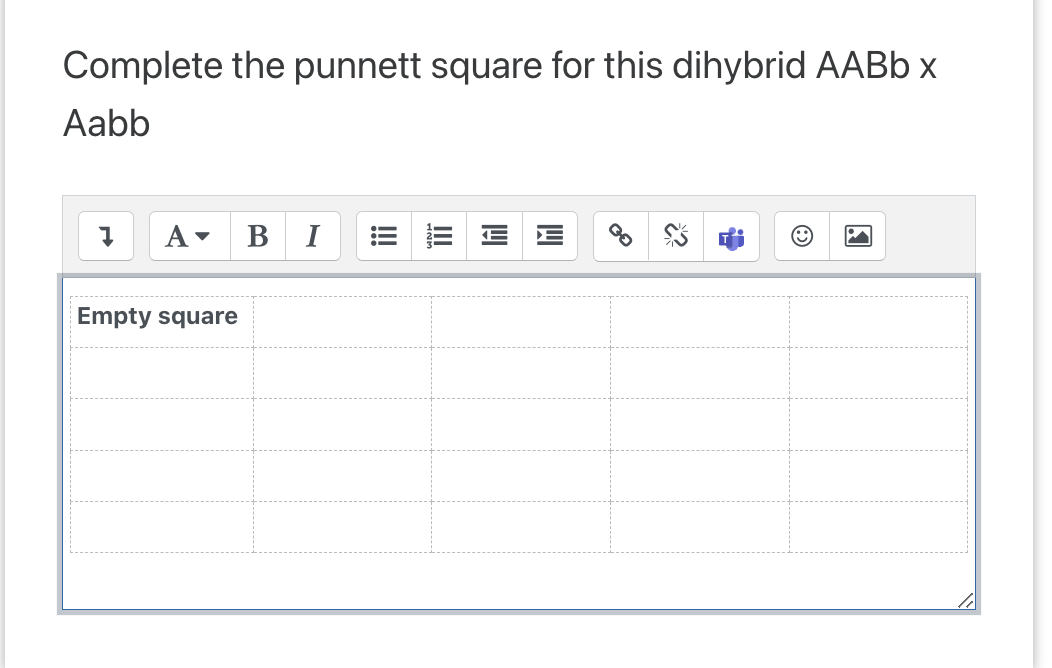This screenshot has width=1052, height=668.
Task: Remove link with unlink button
Action: pyautogui.click(x=676, y=236)
